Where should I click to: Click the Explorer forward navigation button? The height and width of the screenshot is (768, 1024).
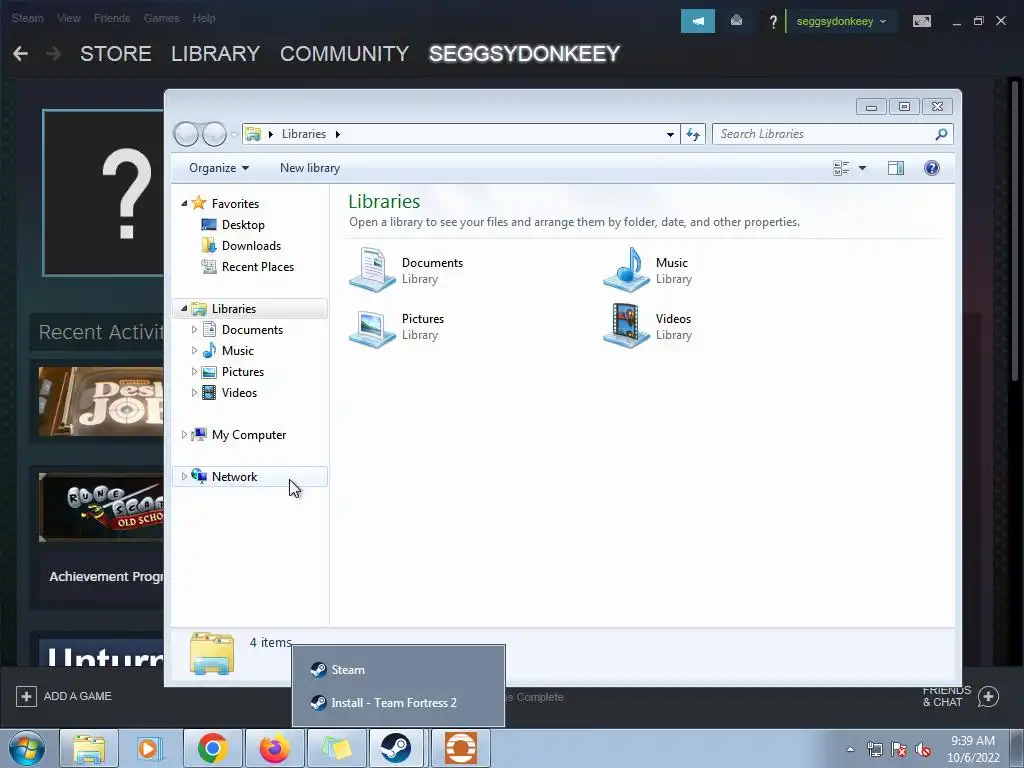tap(214, 134)
